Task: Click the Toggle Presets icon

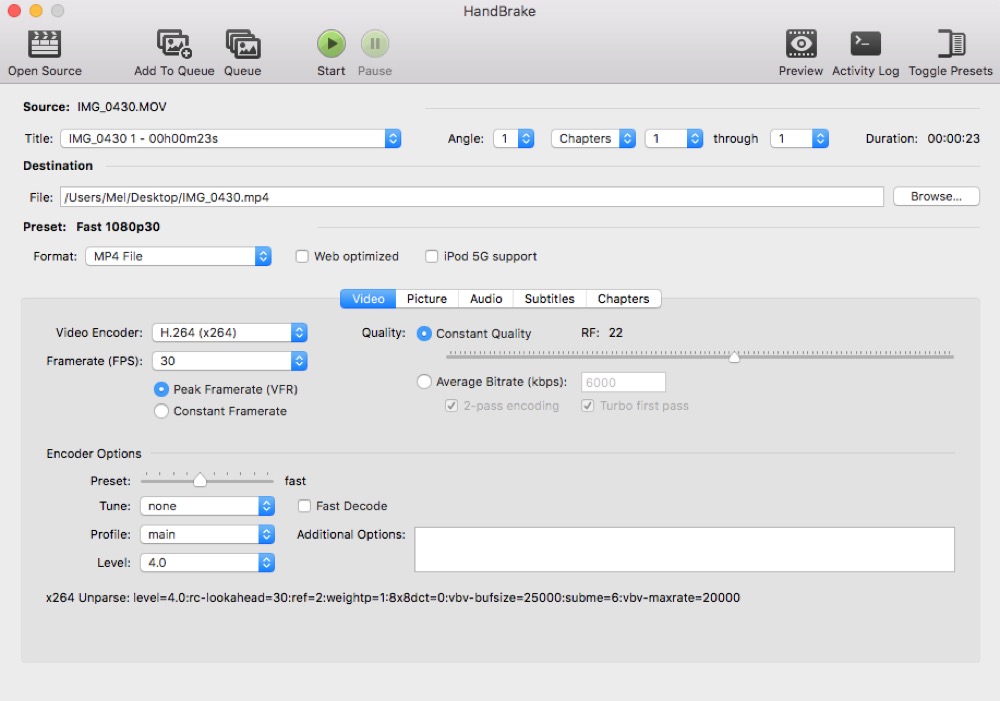Action: pyautogui.click(x=950, y=44)
